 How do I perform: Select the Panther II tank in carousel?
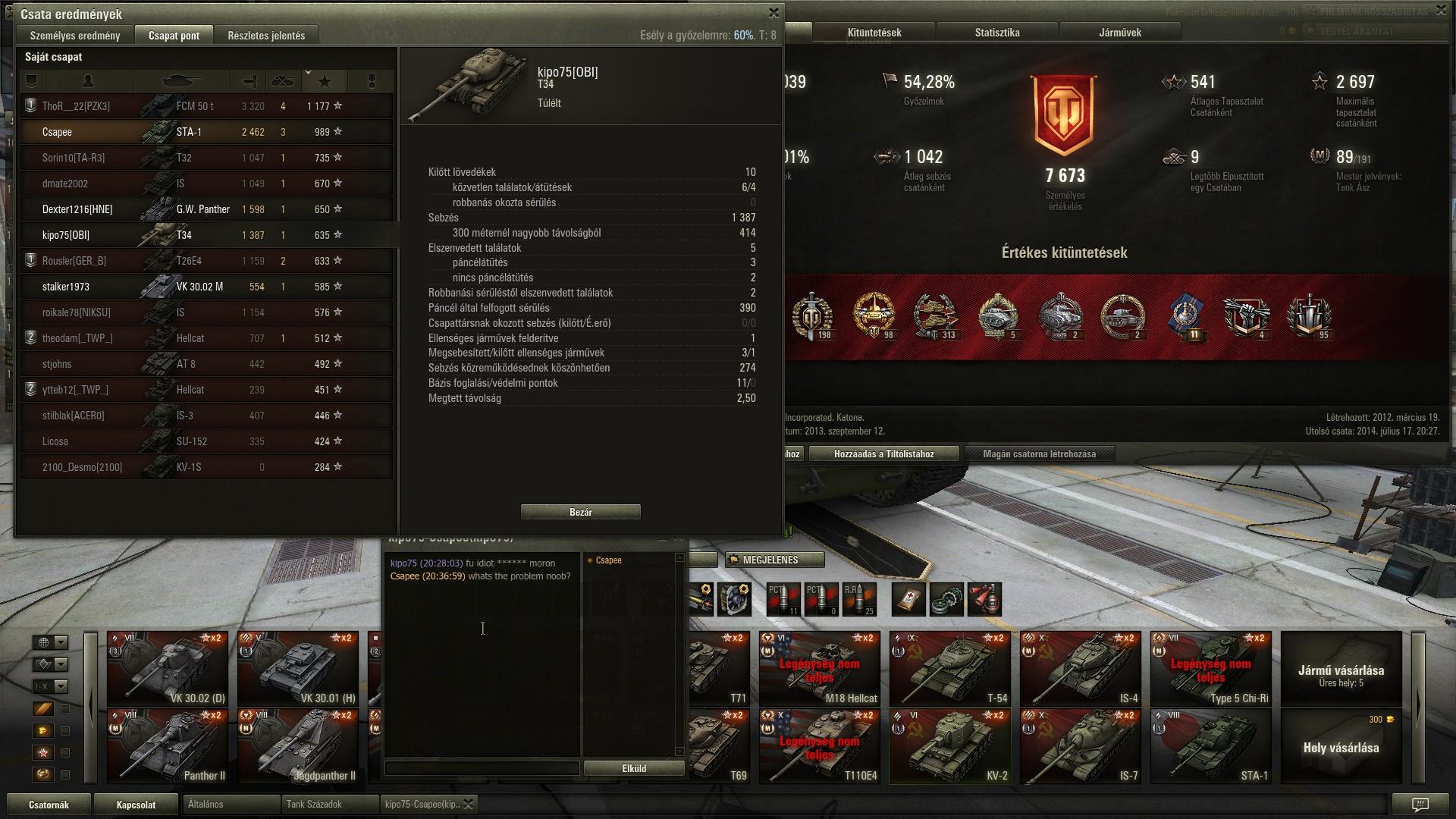point(167,746)
